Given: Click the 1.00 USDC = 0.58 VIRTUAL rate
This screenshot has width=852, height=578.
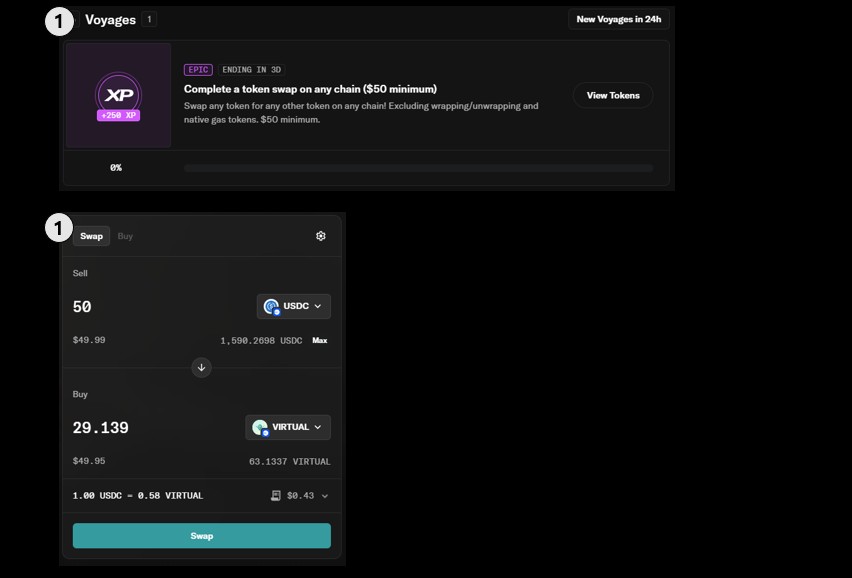Looking at the screenshot, I should pos(138,496).
